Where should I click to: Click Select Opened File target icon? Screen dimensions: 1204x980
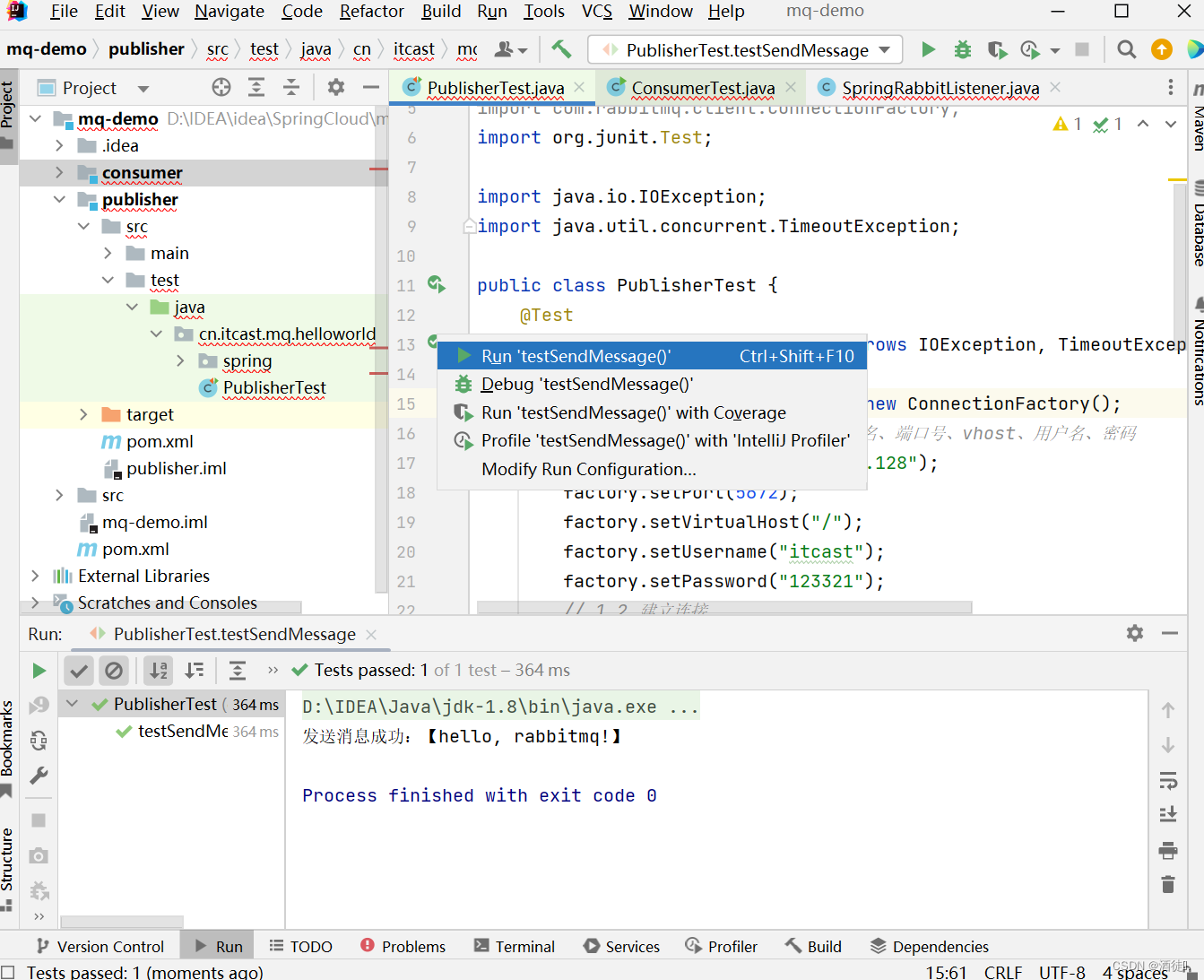(221, 87)
